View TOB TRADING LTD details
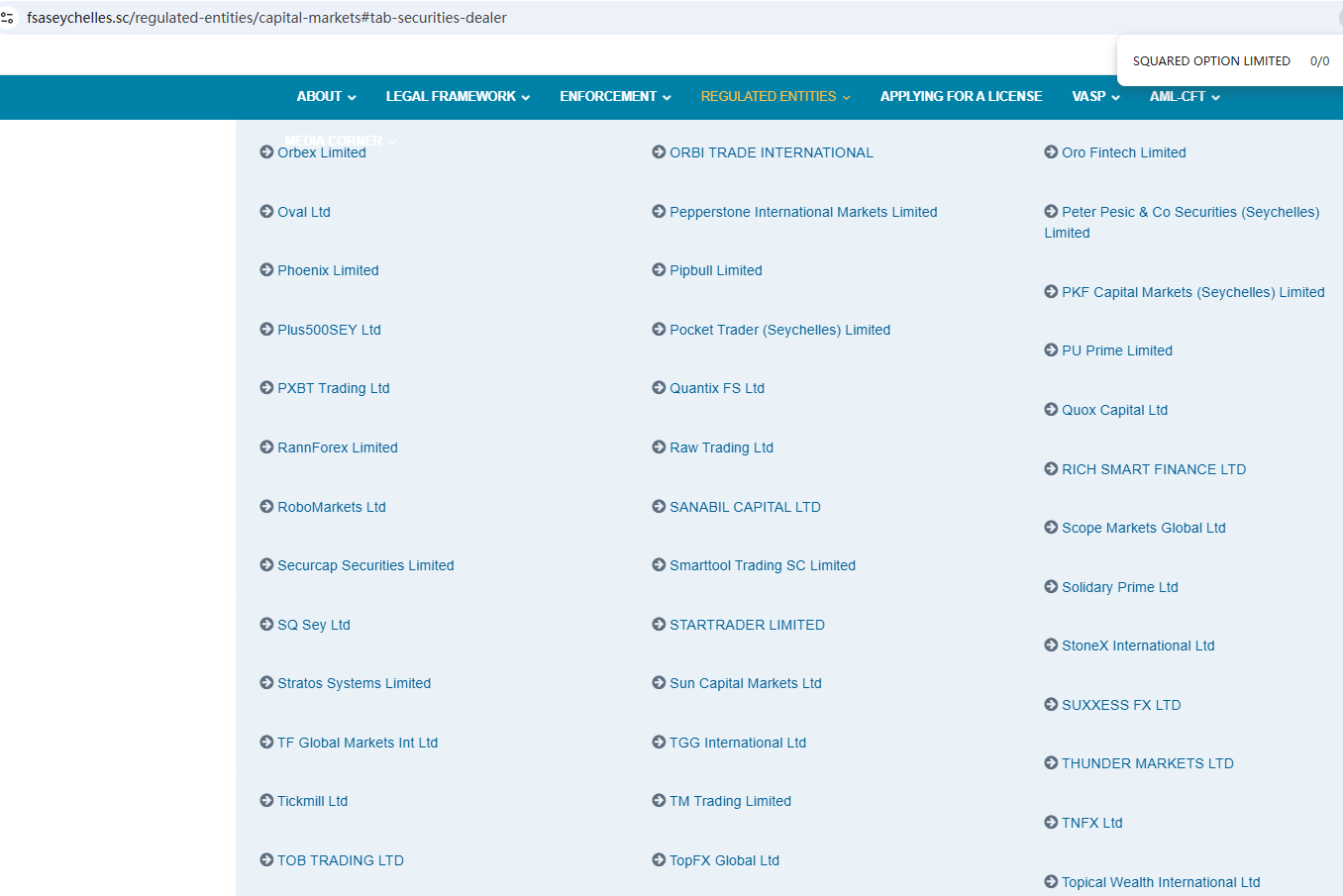The image size is (1343, 896). 341,860
